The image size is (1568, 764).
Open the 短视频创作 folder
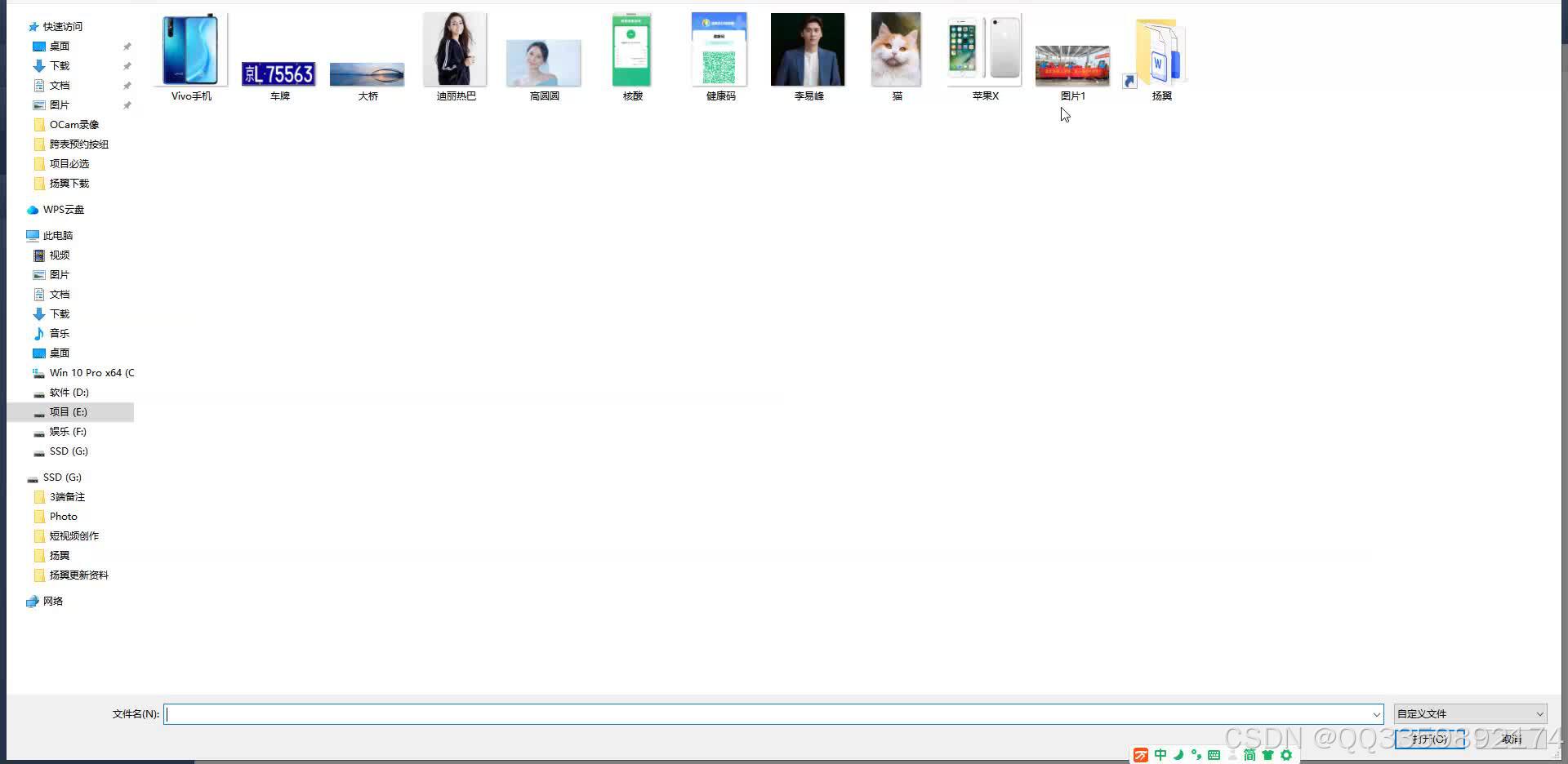coord(73,535)
